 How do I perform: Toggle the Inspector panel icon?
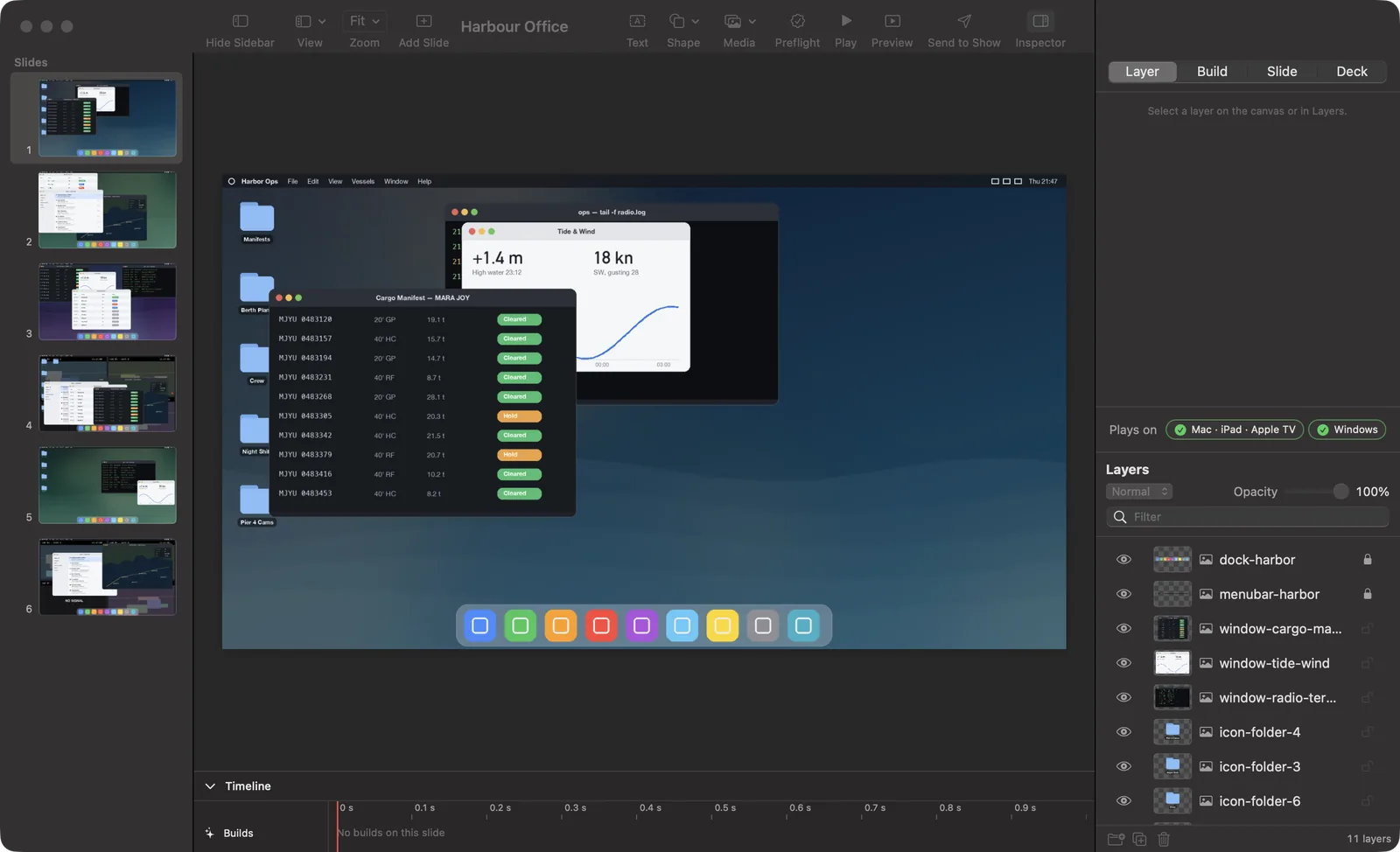pyautogui.click(x=1040, y=21)
